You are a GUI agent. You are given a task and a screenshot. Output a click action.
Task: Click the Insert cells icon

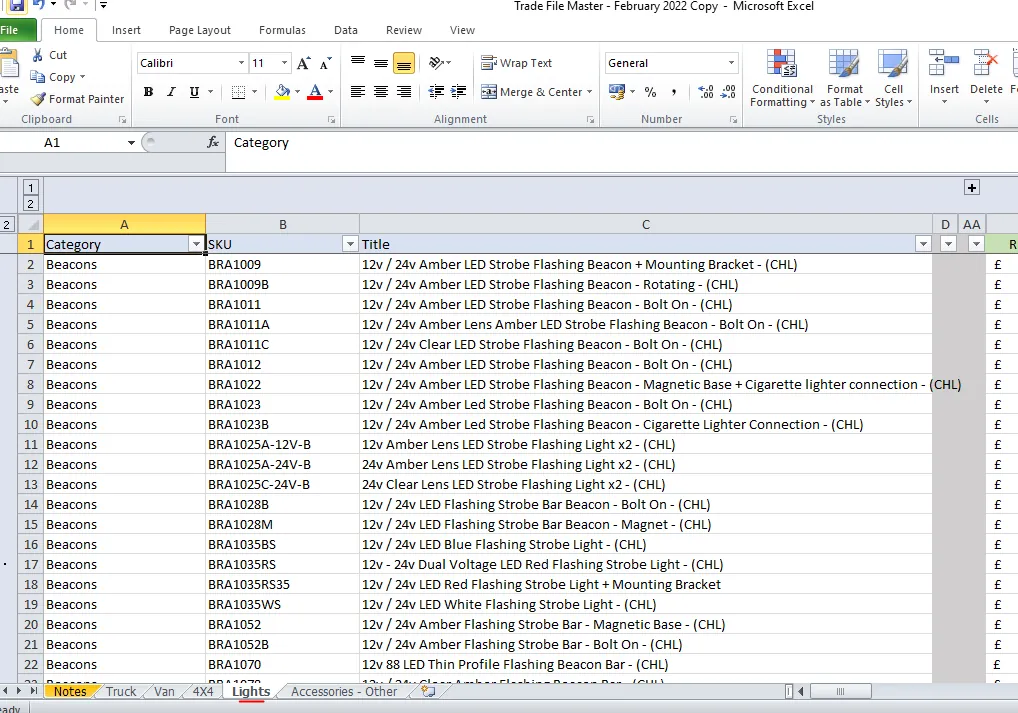[943, 65]
